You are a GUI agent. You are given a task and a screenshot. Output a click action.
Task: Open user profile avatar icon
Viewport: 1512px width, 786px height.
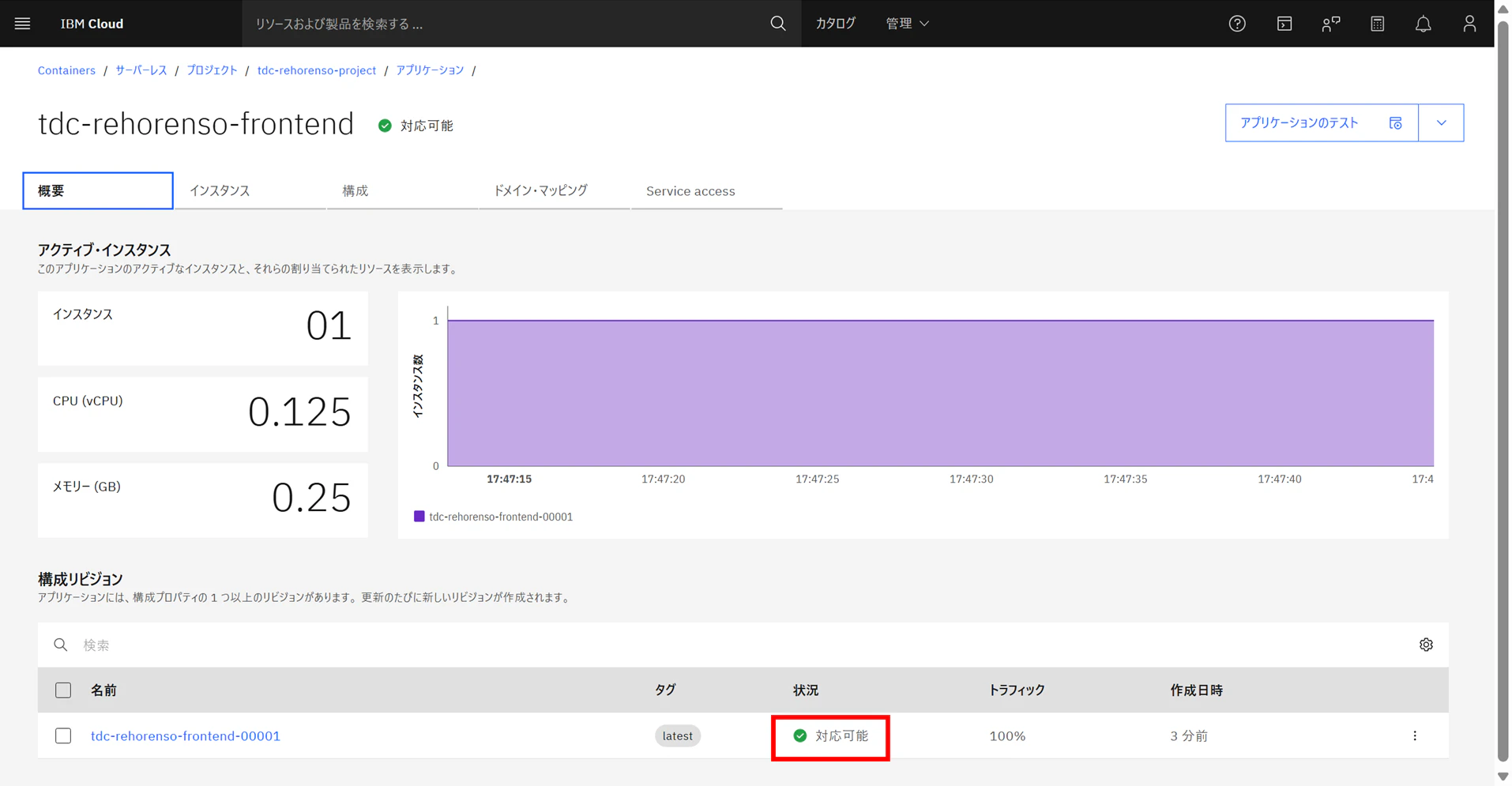click(x=1469, y=24)
